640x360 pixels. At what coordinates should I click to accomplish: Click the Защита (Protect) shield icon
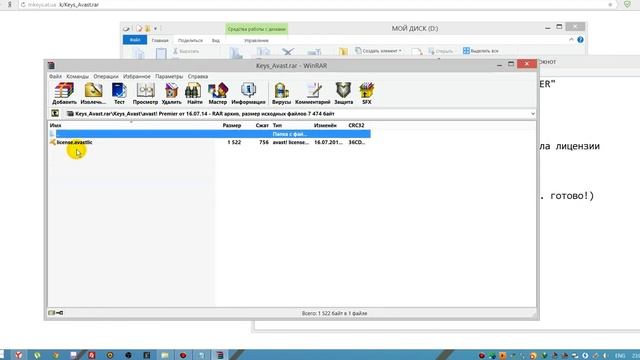pos(343,93)
